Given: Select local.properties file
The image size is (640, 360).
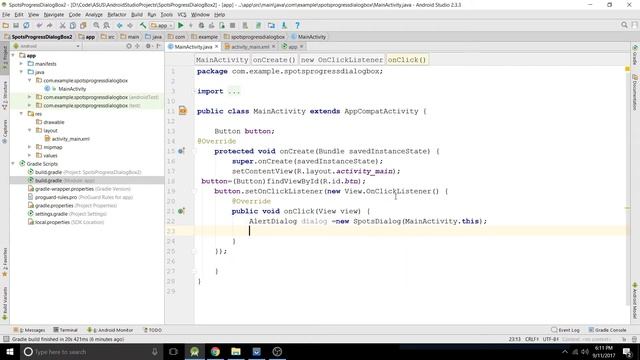Looking at the screenshot, I should coord(66,222).
